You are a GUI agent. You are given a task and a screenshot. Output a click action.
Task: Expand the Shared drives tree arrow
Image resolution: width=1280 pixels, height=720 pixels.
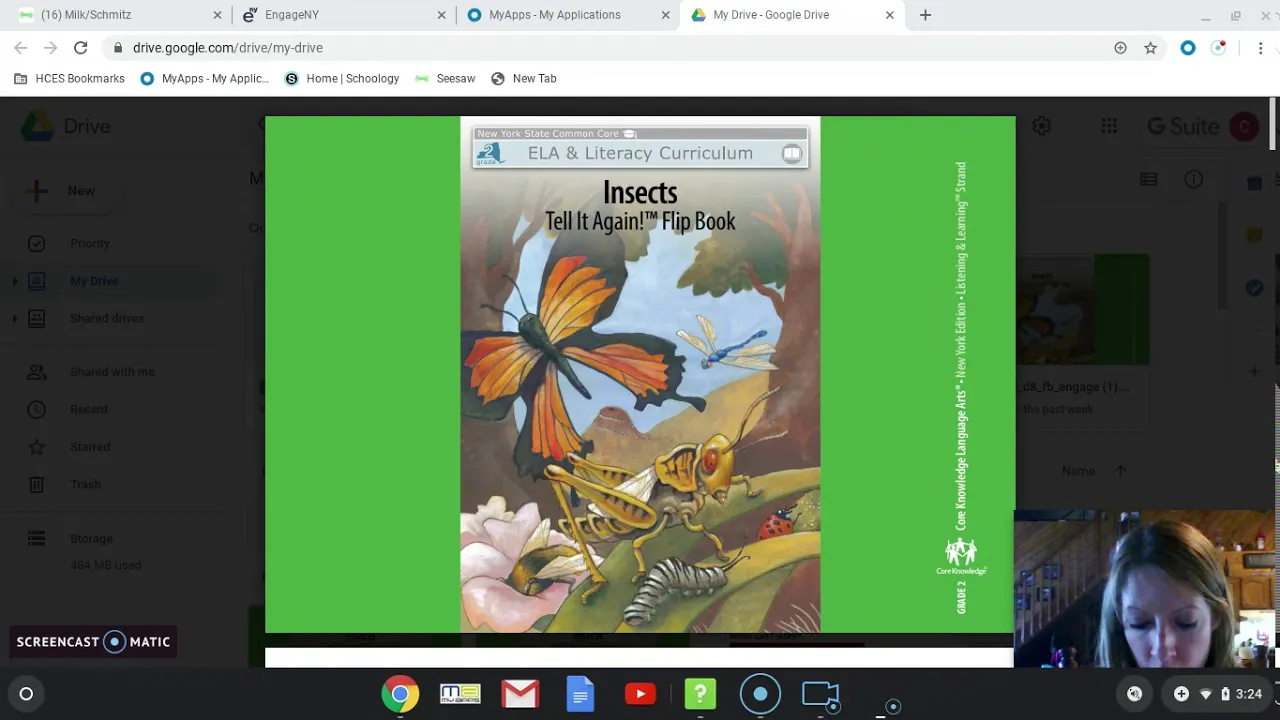pyautogui.click(x=14, y=318)
